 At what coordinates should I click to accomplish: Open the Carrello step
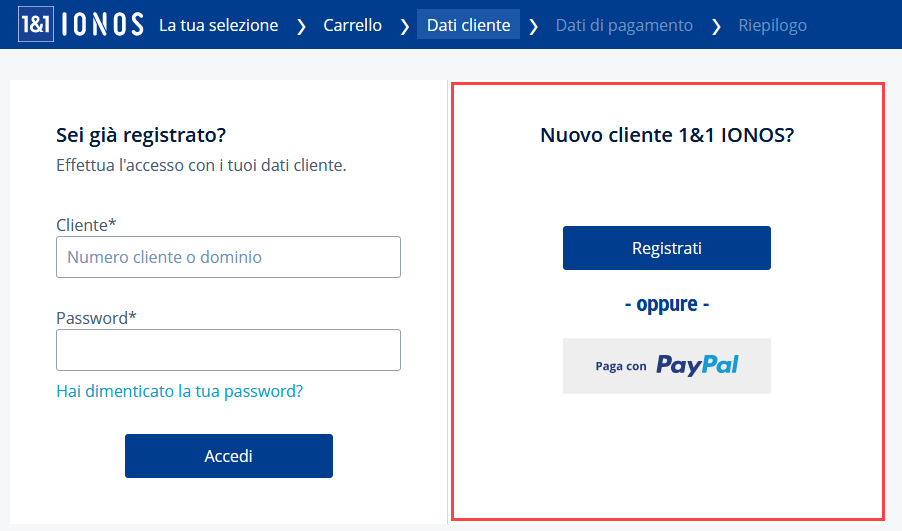coord(353,25)
